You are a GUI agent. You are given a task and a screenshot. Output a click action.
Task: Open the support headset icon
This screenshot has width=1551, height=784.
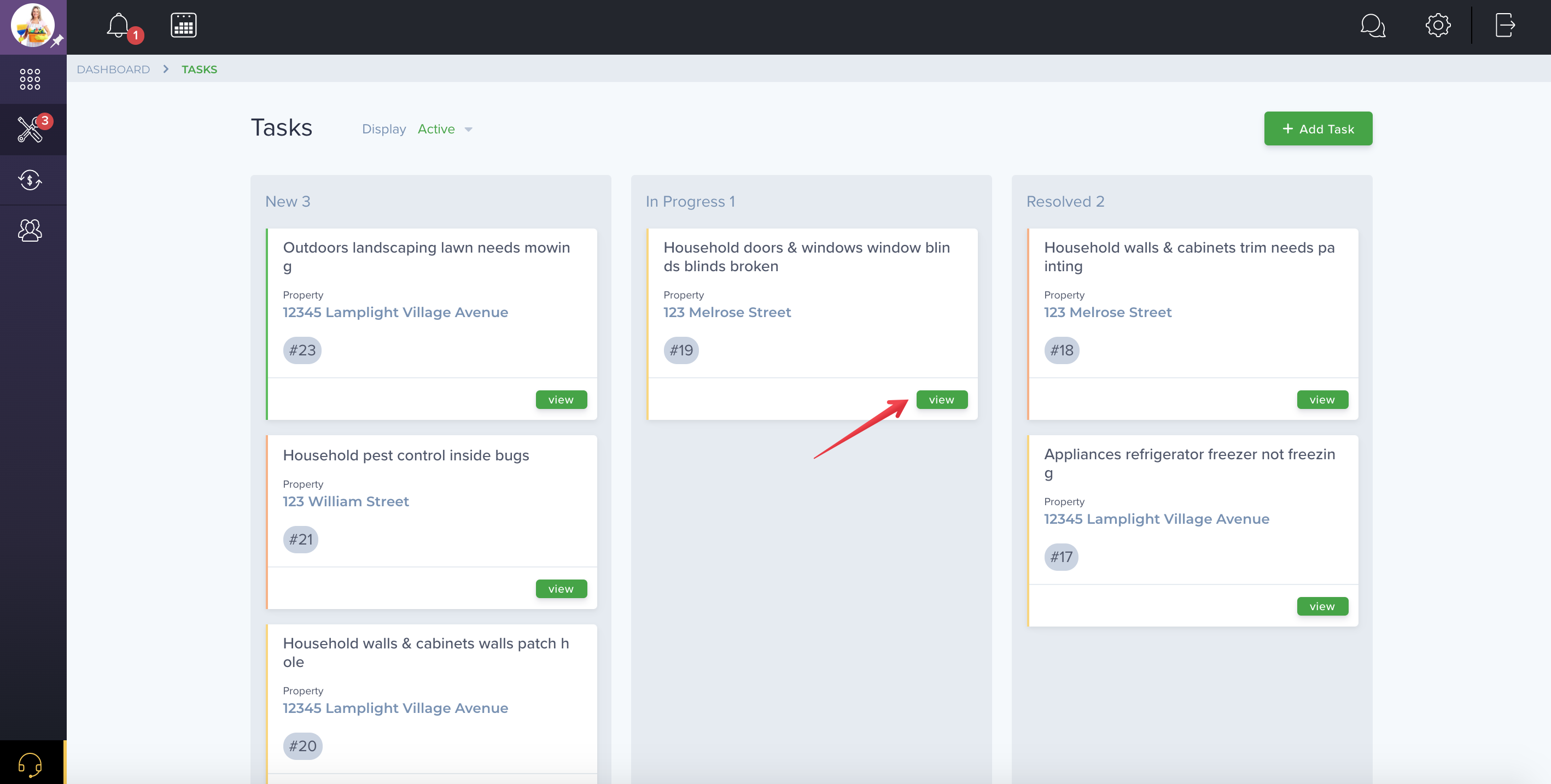point(30,764)
